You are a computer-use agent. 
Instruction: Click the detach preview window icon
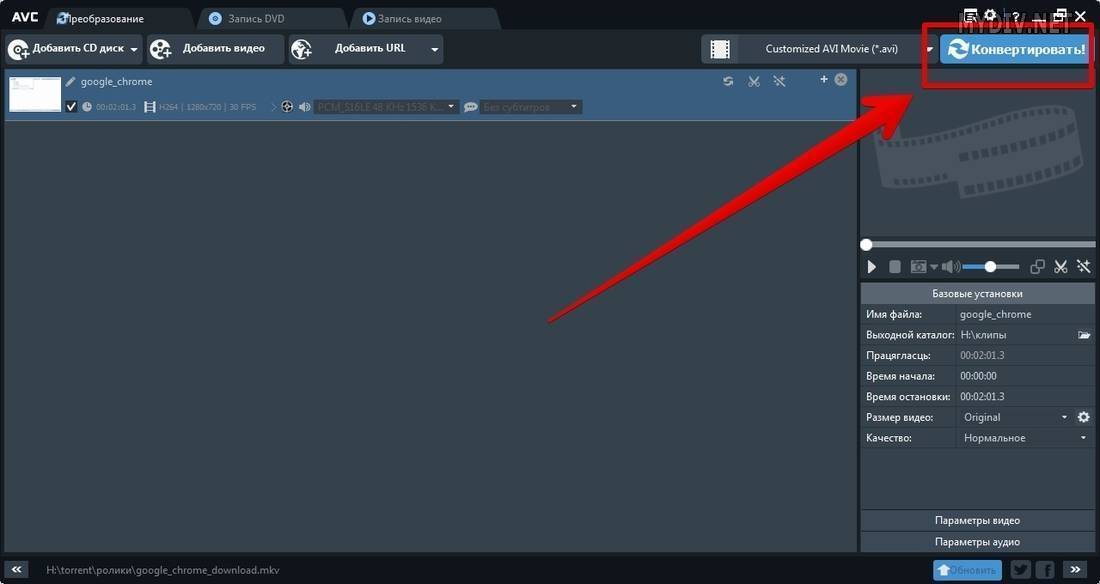[x=1037, y=267]
